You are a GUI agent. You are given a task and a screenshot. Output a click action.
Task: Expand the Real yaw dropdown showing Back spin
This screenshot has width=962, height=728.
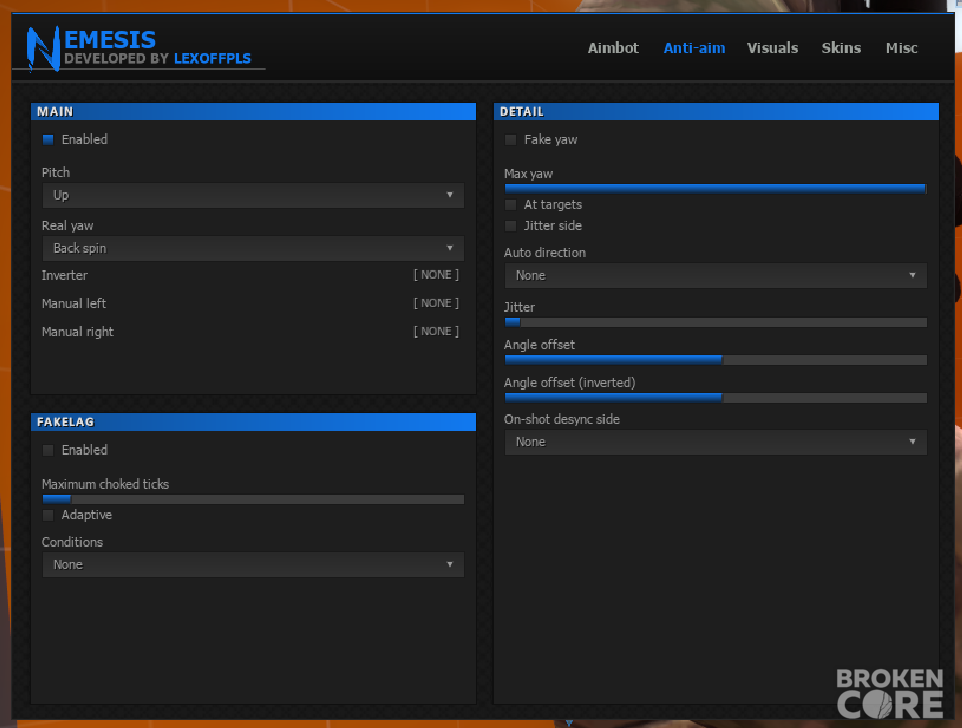[x=253, y=248]
